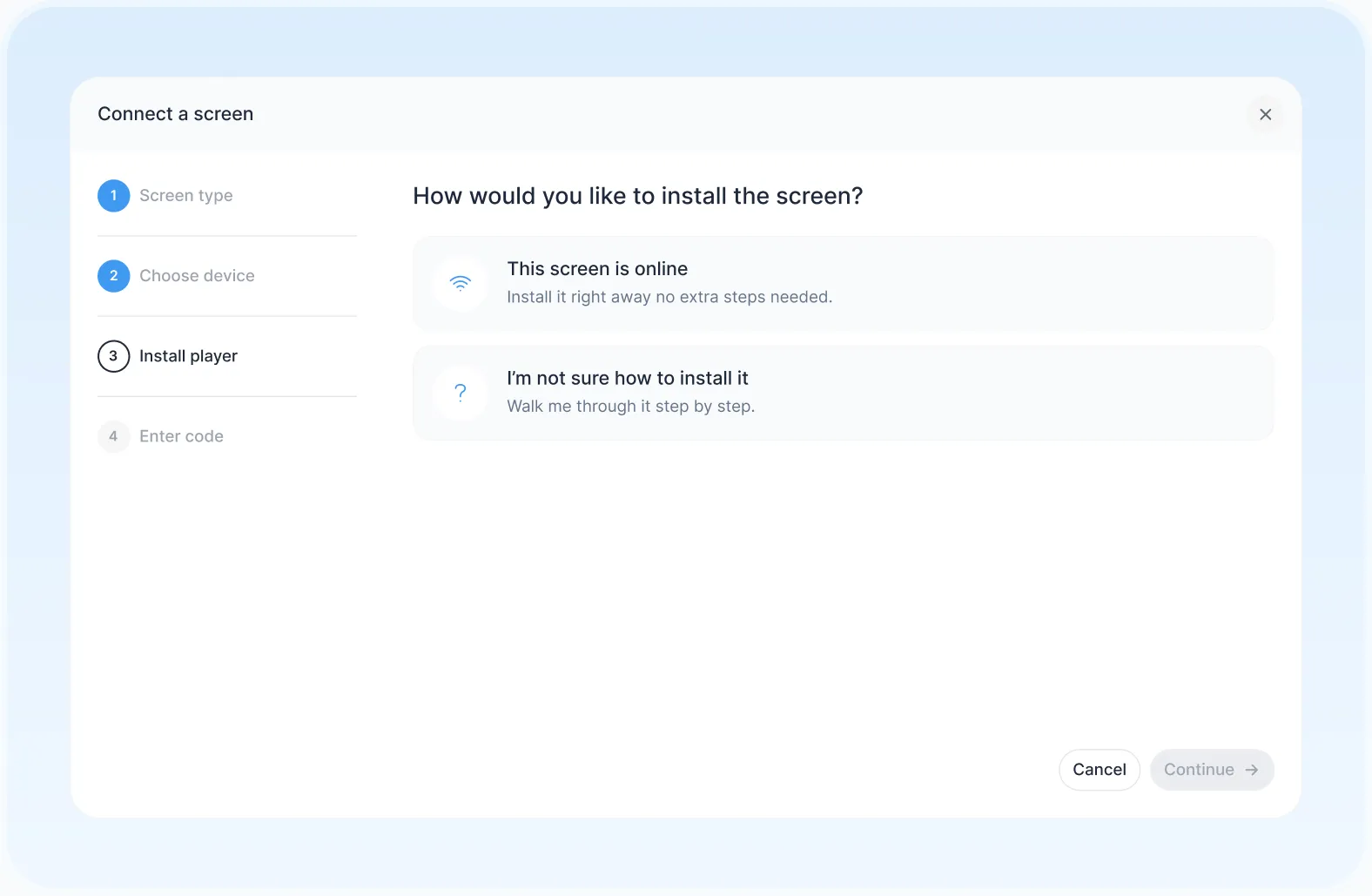Screen dimensions: 1372x896
Task: Click the Wi-Fi icon for online screen
Action: click(x=461, y=283)
